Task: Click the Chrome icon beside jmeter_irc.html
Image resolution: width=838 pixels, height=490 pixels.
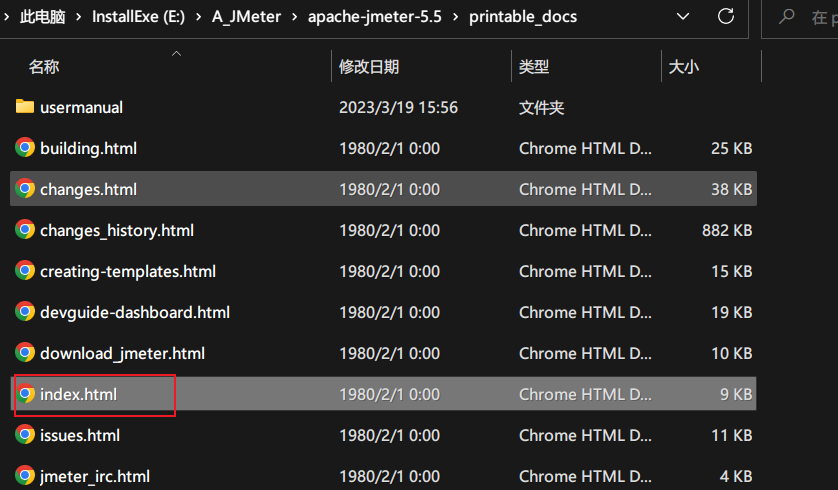Action: [x=25, y=476]
